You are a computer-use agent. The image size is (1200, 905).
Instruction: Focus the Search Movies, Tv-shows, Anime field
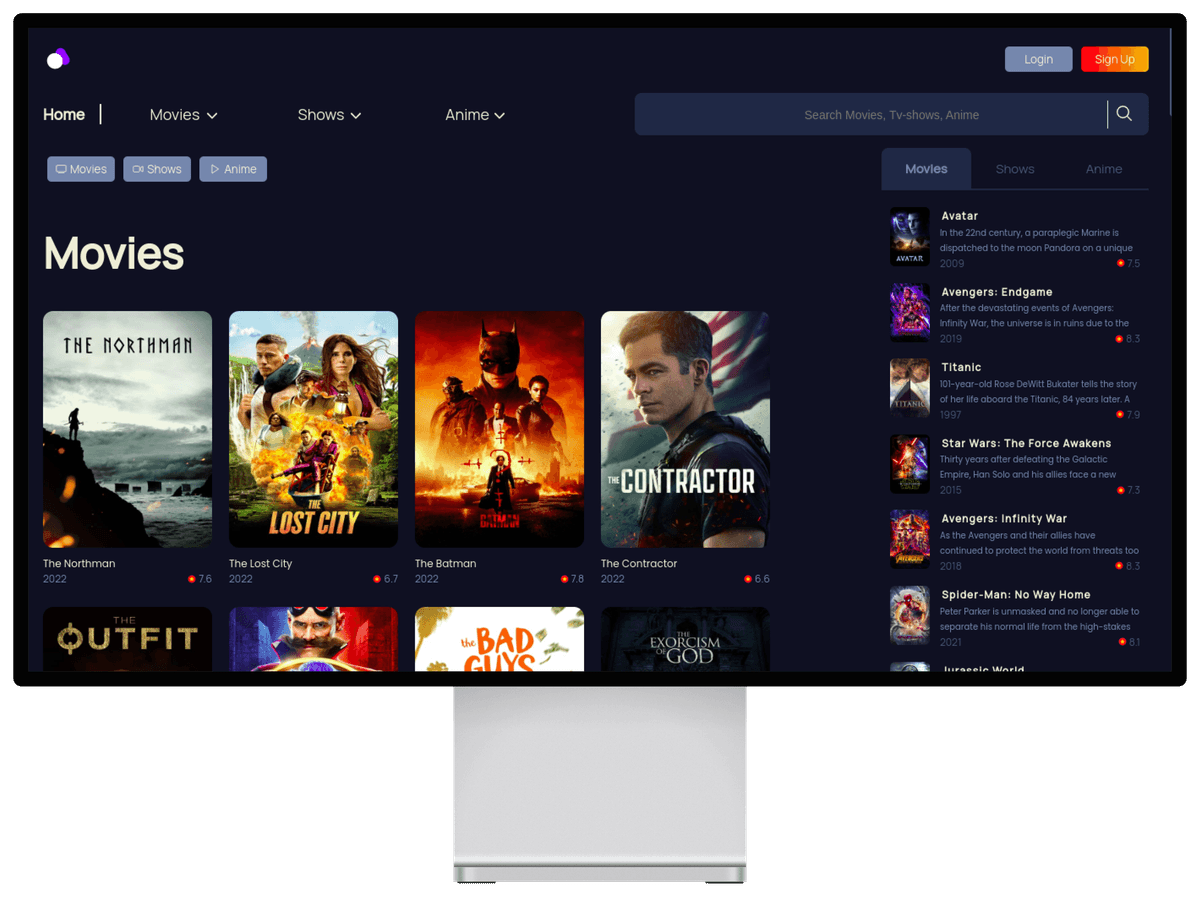[x=891, y=115]
